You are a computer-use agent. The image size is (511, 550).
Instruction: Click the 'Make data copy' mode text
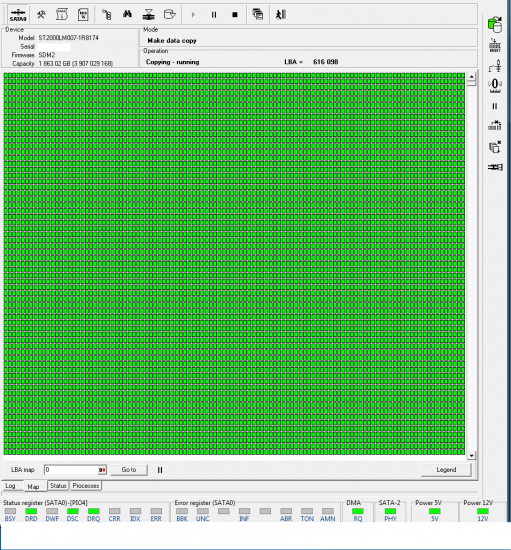click(172, 41)
